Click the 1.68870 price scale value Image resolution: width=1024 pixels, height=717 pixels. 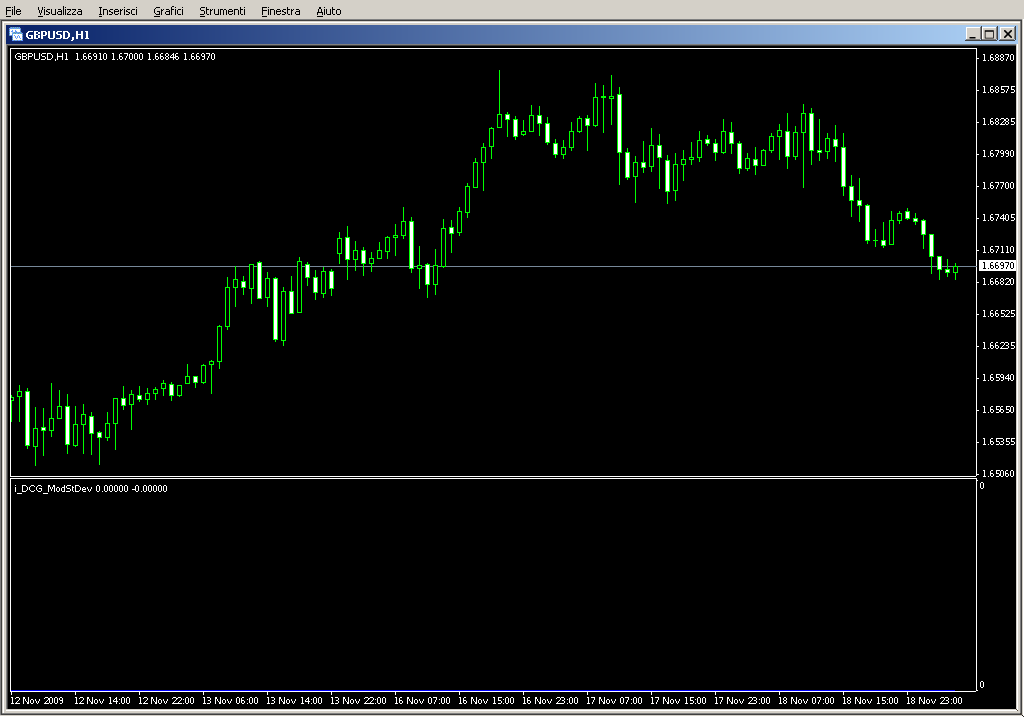999,57
